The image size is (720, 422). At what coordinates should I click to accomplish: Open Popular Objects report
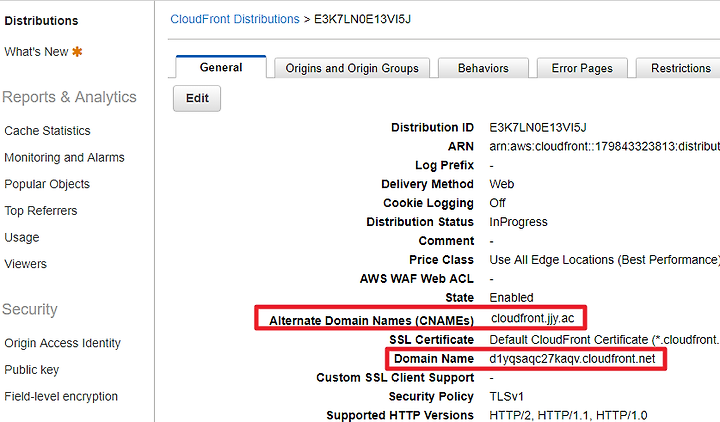pos(47,184)
